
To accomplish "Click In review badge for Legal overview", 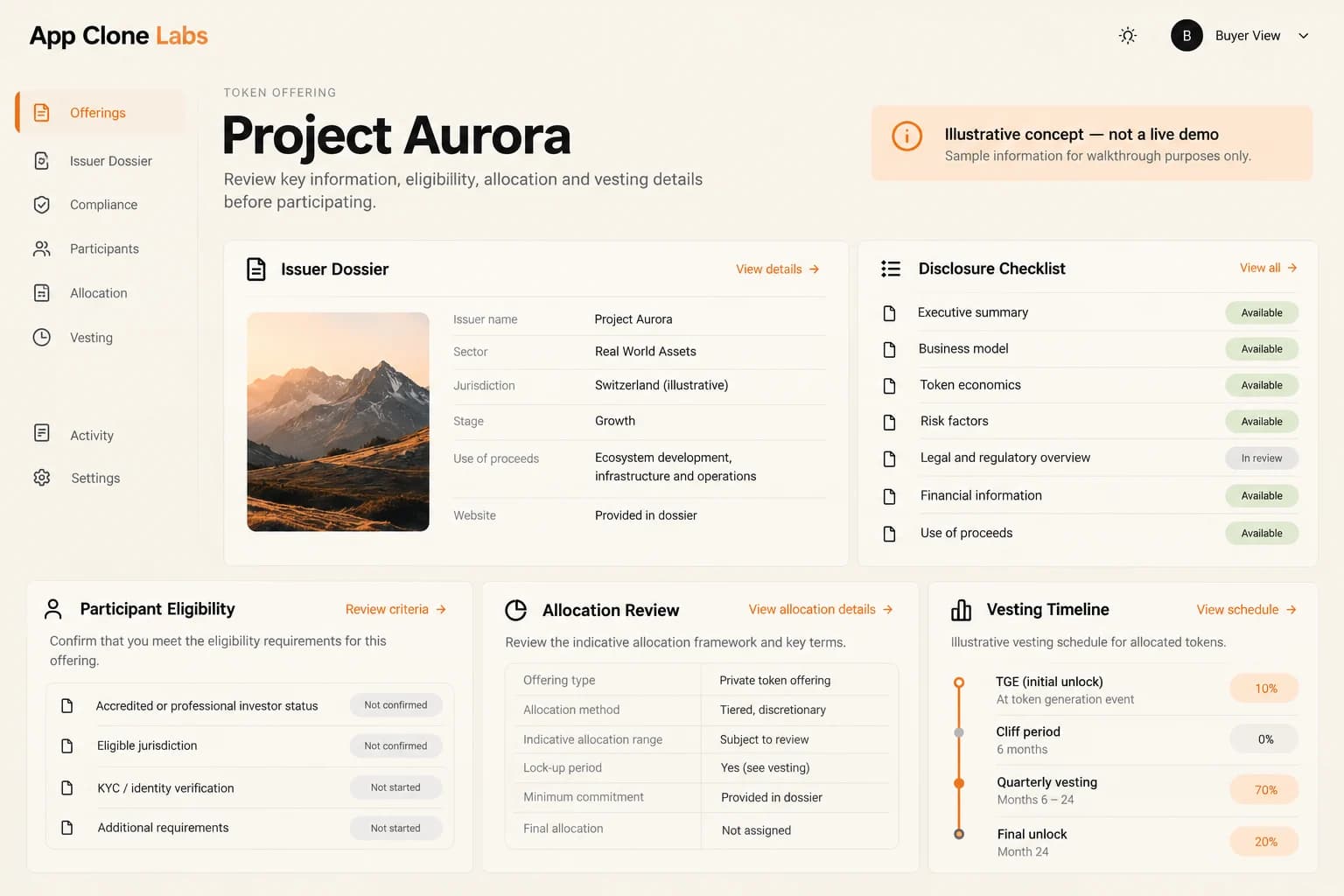I will 1262,458.
